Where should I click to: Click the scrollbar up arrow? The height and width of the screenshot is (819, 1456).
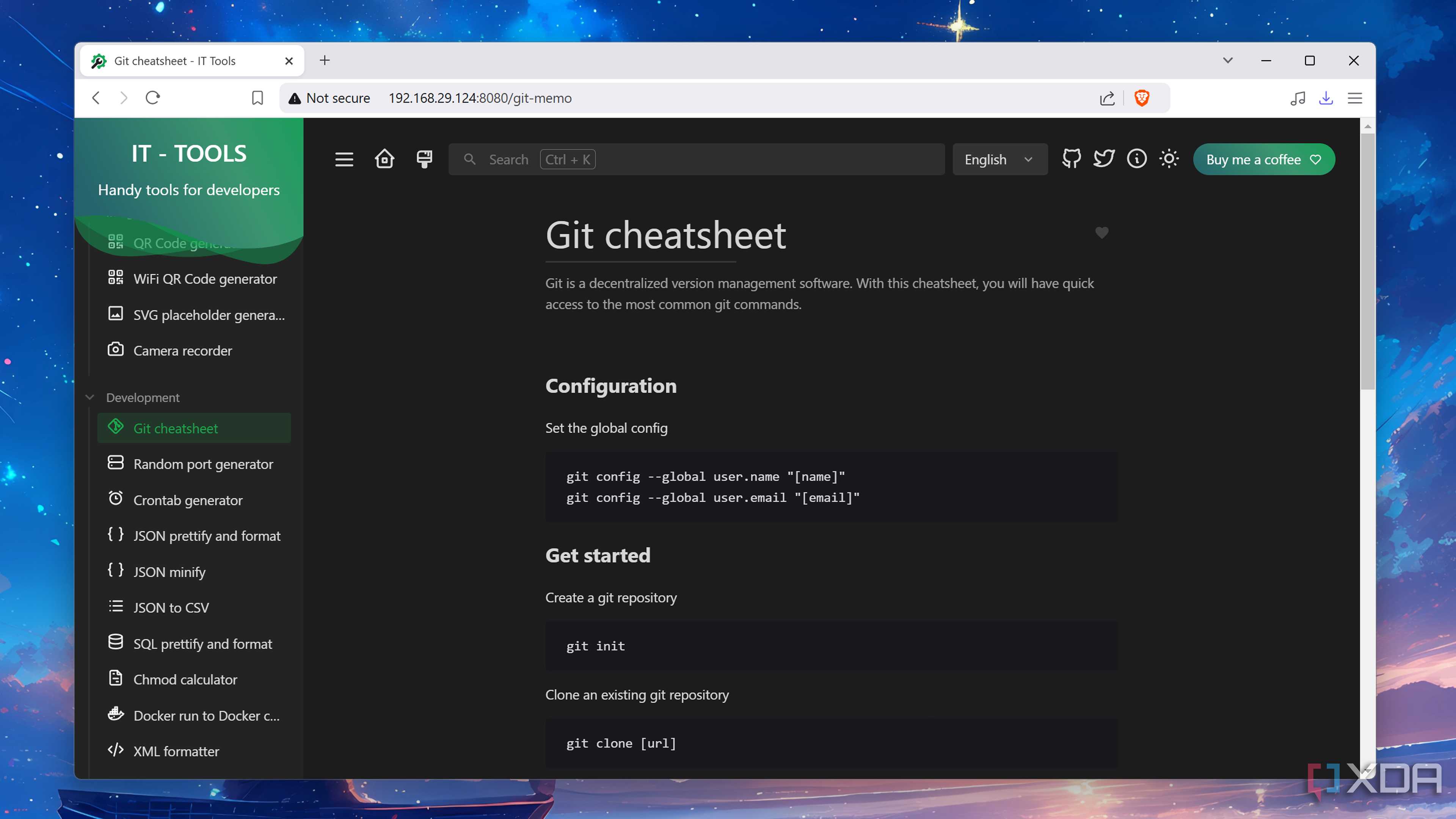coord(1367,127)
